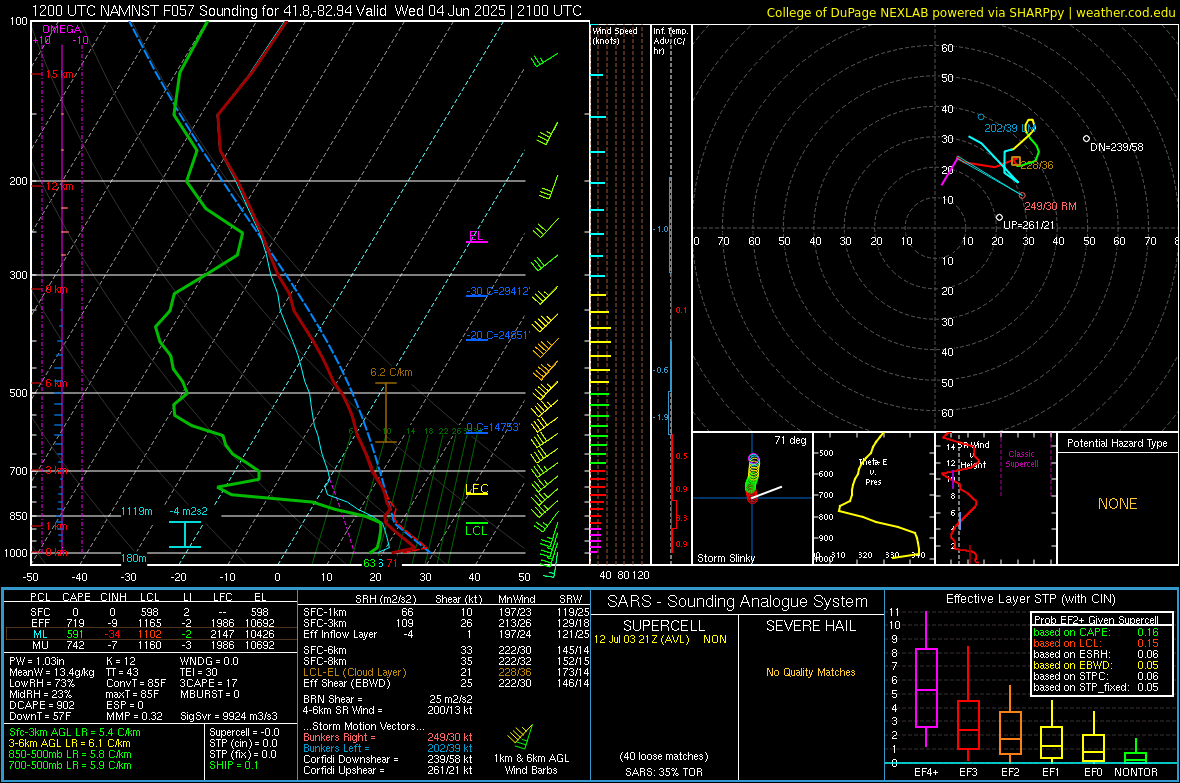This screenshot has width=1180, height=783.
Task: Click the 'Storm Slinky' panel label
Action: tap(725, 558)
